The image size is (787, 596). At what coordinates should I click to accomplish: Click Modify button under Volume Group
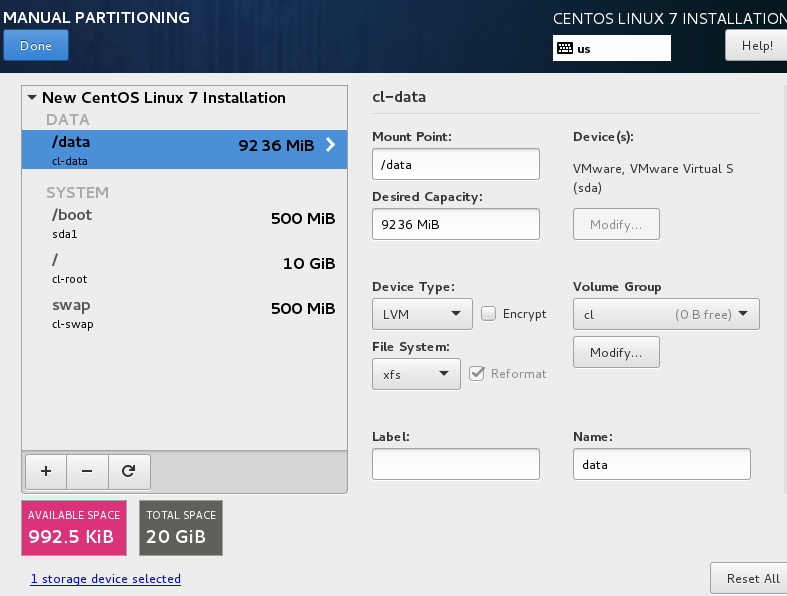pyautogui.click(x=616, y=352)
